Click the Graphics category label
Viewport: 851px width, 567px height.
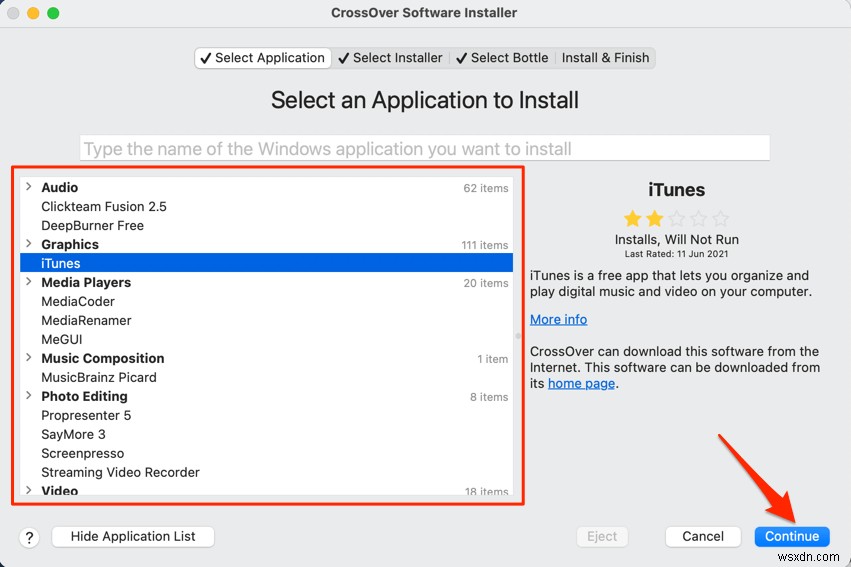pyautogui.click(x=70, y=244)
